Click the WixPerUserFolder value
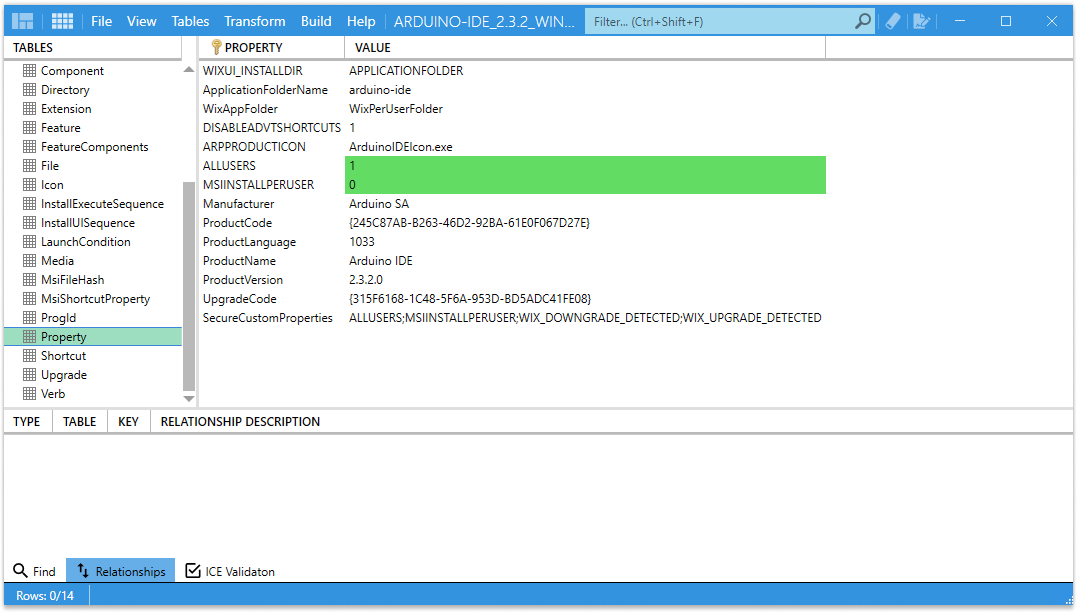Viewport: 1077px width, 613px height. point(396,109)
